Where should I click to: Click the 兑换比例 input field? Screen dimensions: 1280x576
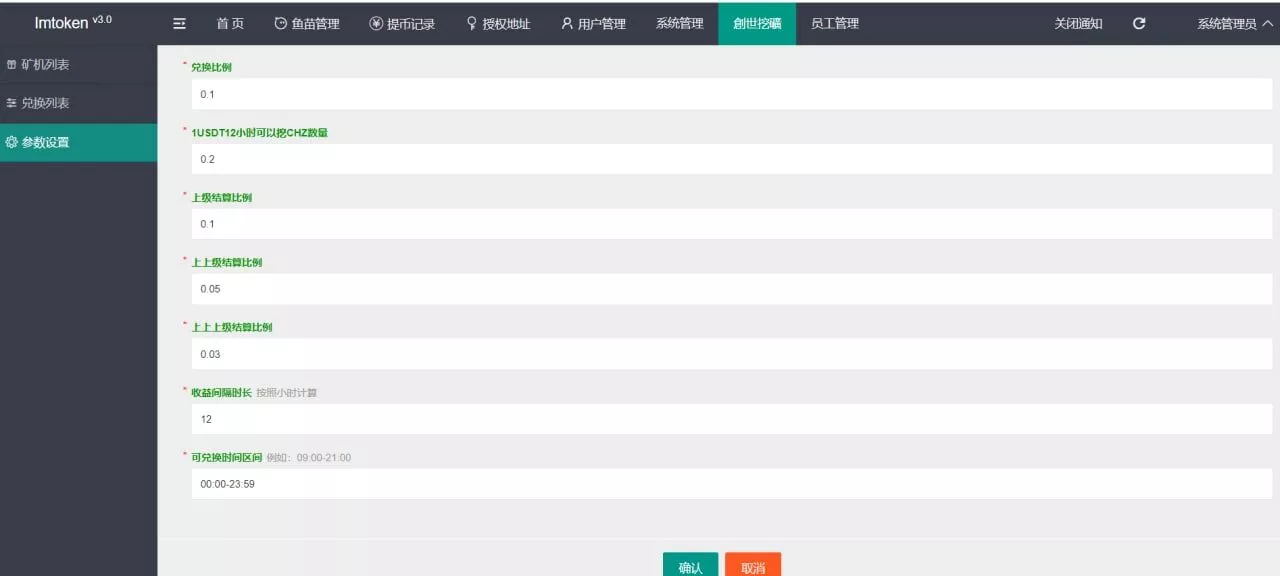point(732,93)
